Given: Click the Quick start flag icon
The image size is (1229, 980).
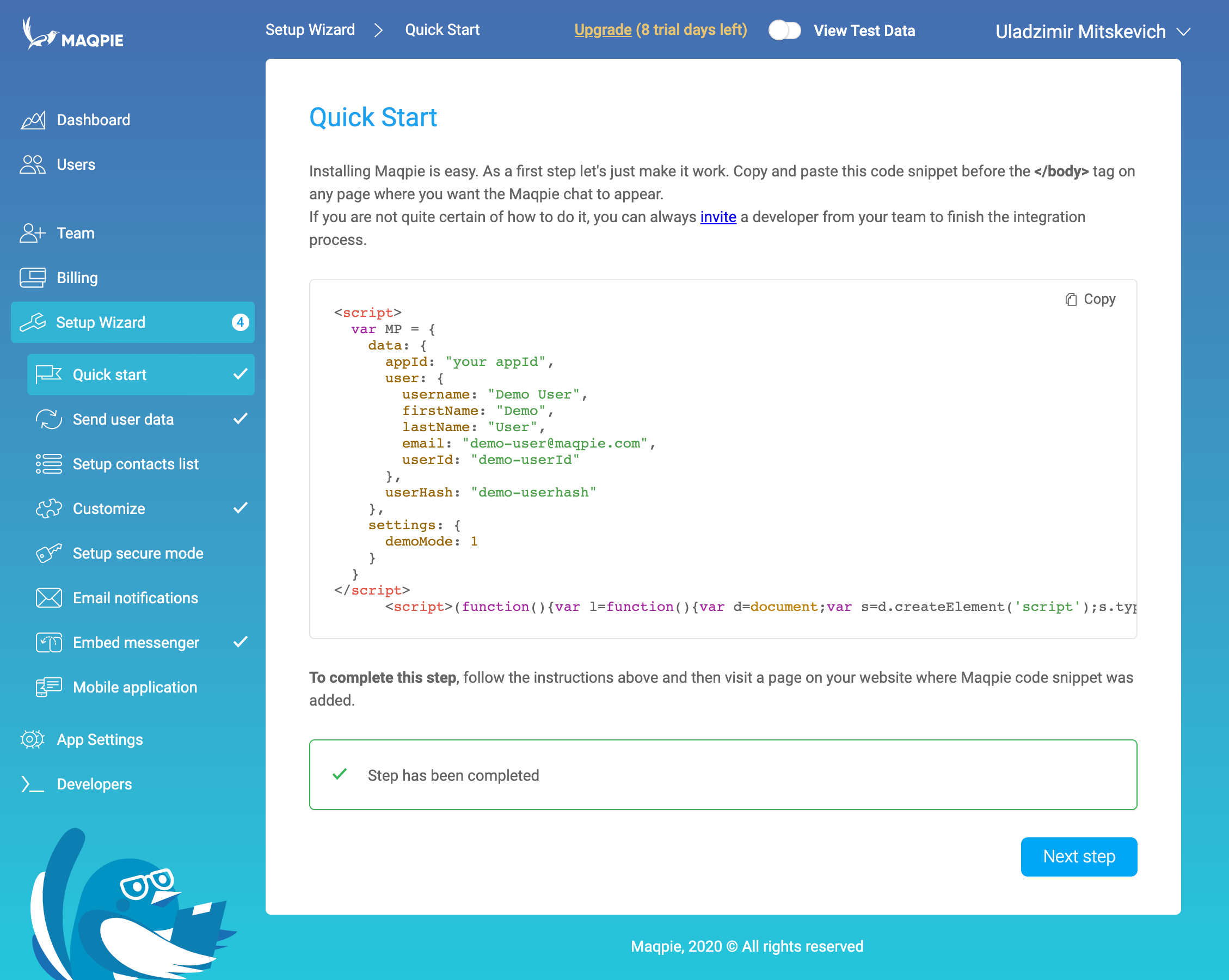Looking at the screenshot, I should tap(49, 375).
